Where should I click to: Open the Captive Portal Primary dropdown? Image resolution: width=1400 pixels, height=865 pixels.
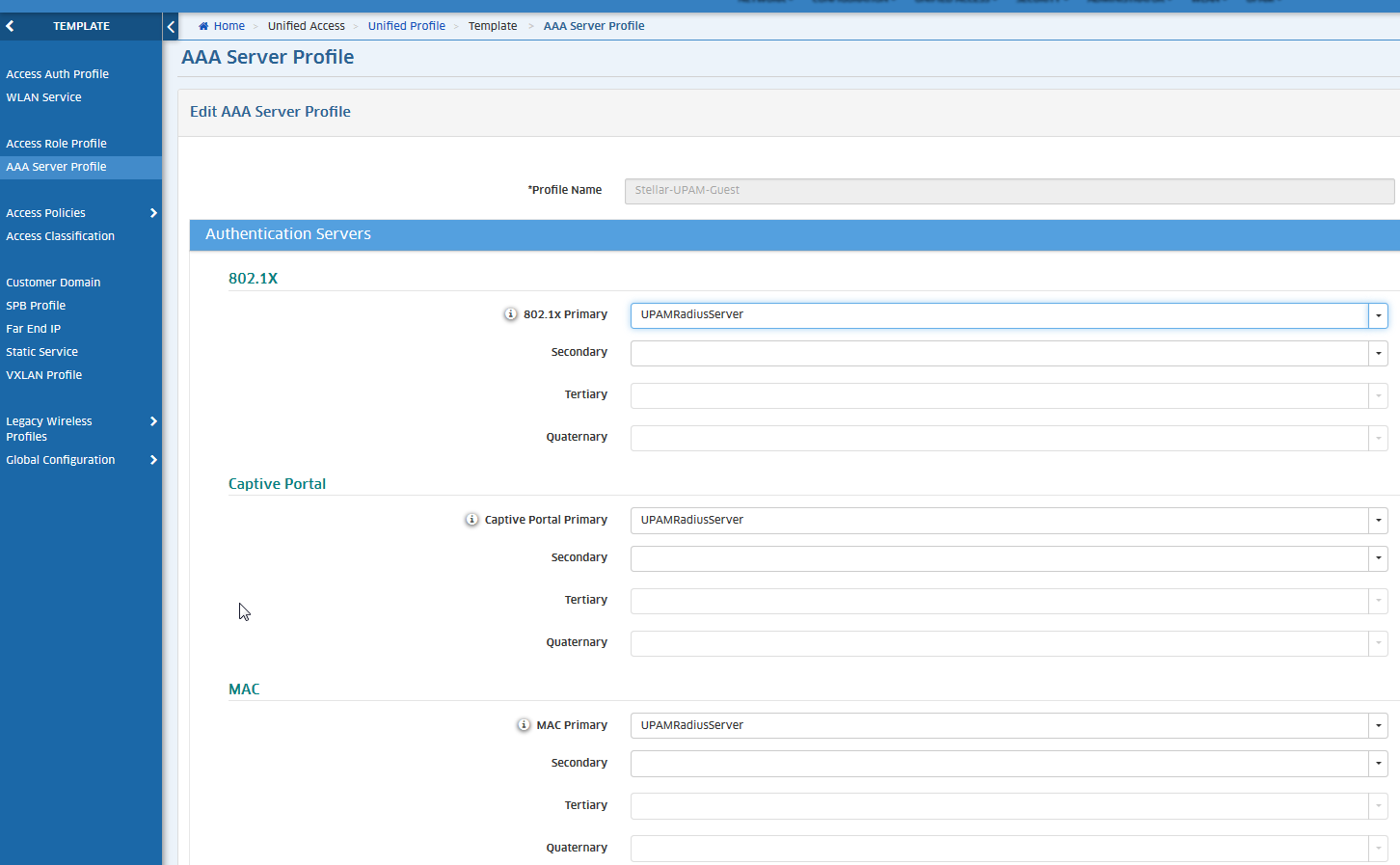coord(1378,521)
